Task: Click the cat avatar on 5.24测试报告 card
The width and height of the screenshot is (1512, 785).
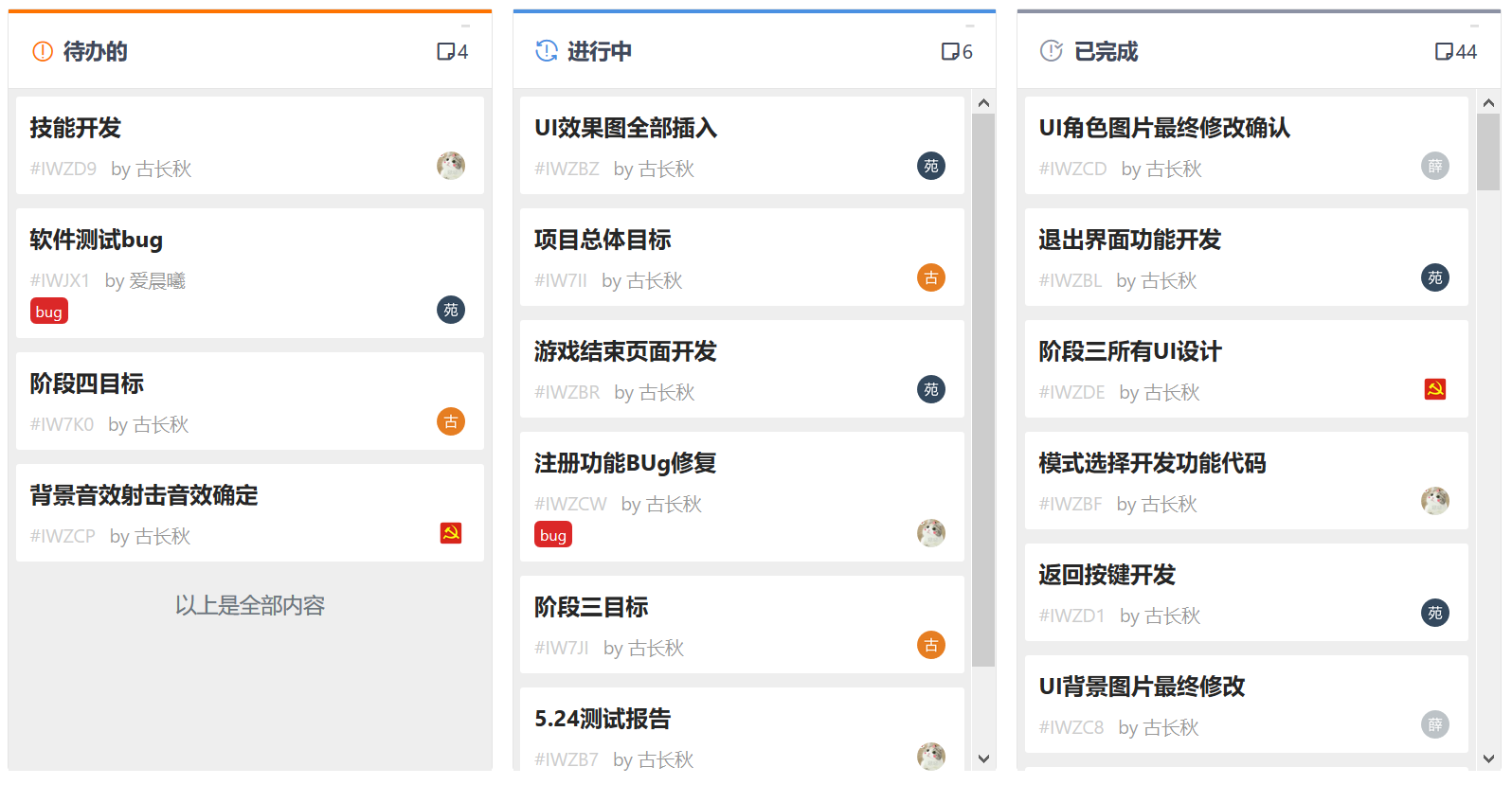Action: click(931, 756)
